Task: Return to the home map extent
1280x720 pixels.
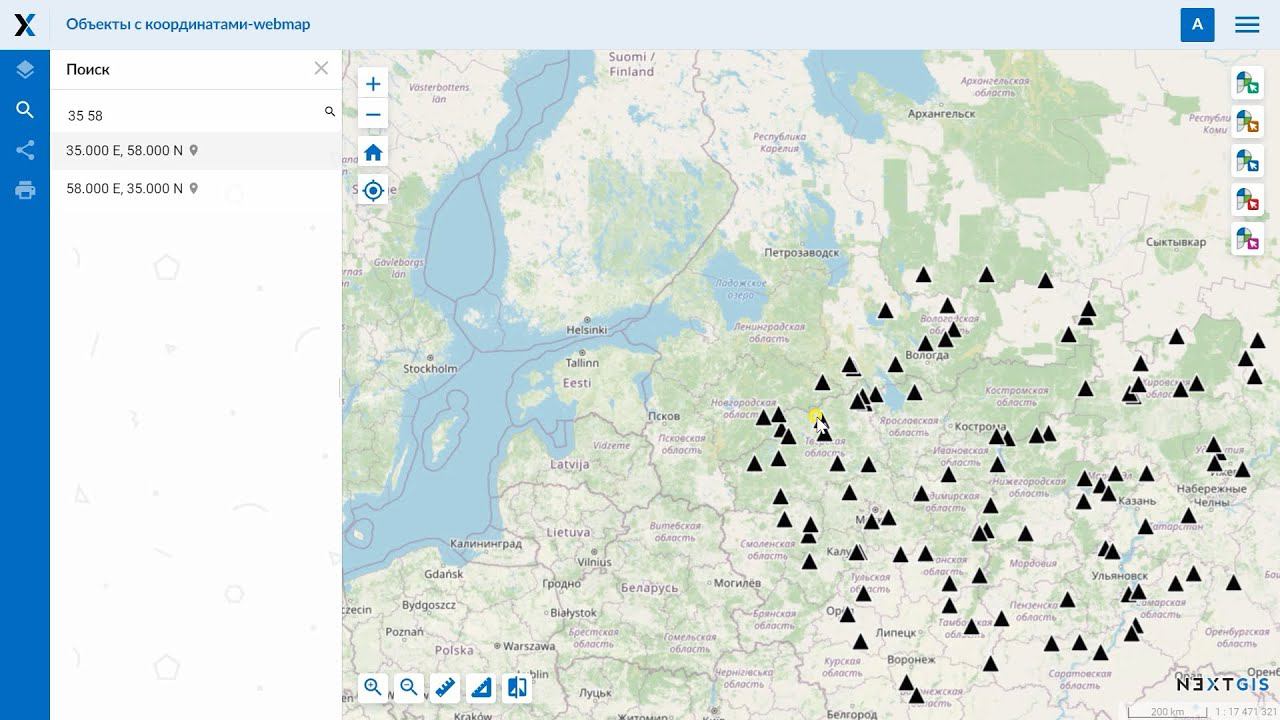Action: [x=373, y=152]
